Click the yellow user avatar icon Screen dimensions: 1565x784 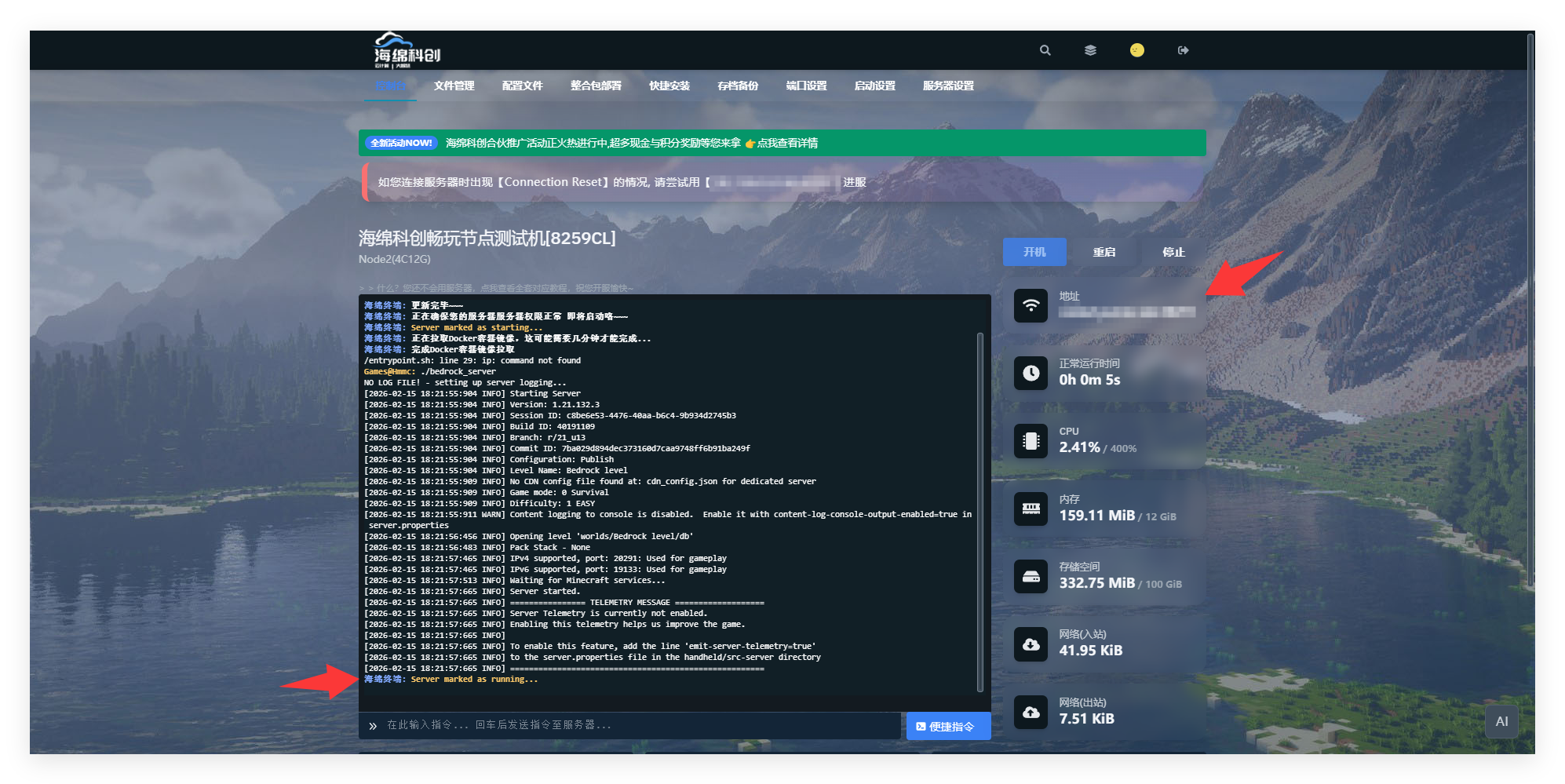(1136, 50)
